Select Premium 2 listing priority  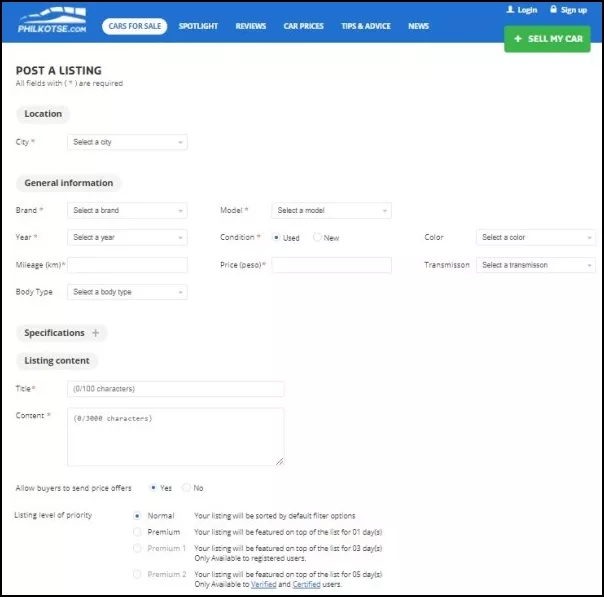tap(137, 574)
